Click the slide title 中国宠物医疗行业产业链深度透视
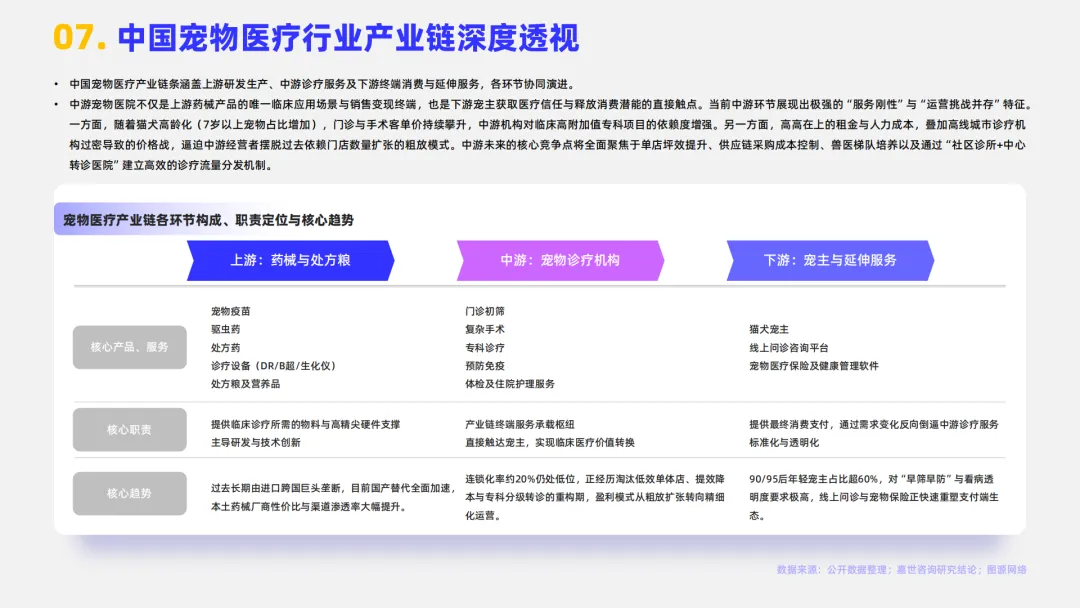The width and height of the screenshot is (1080, 608). (348, 38)
